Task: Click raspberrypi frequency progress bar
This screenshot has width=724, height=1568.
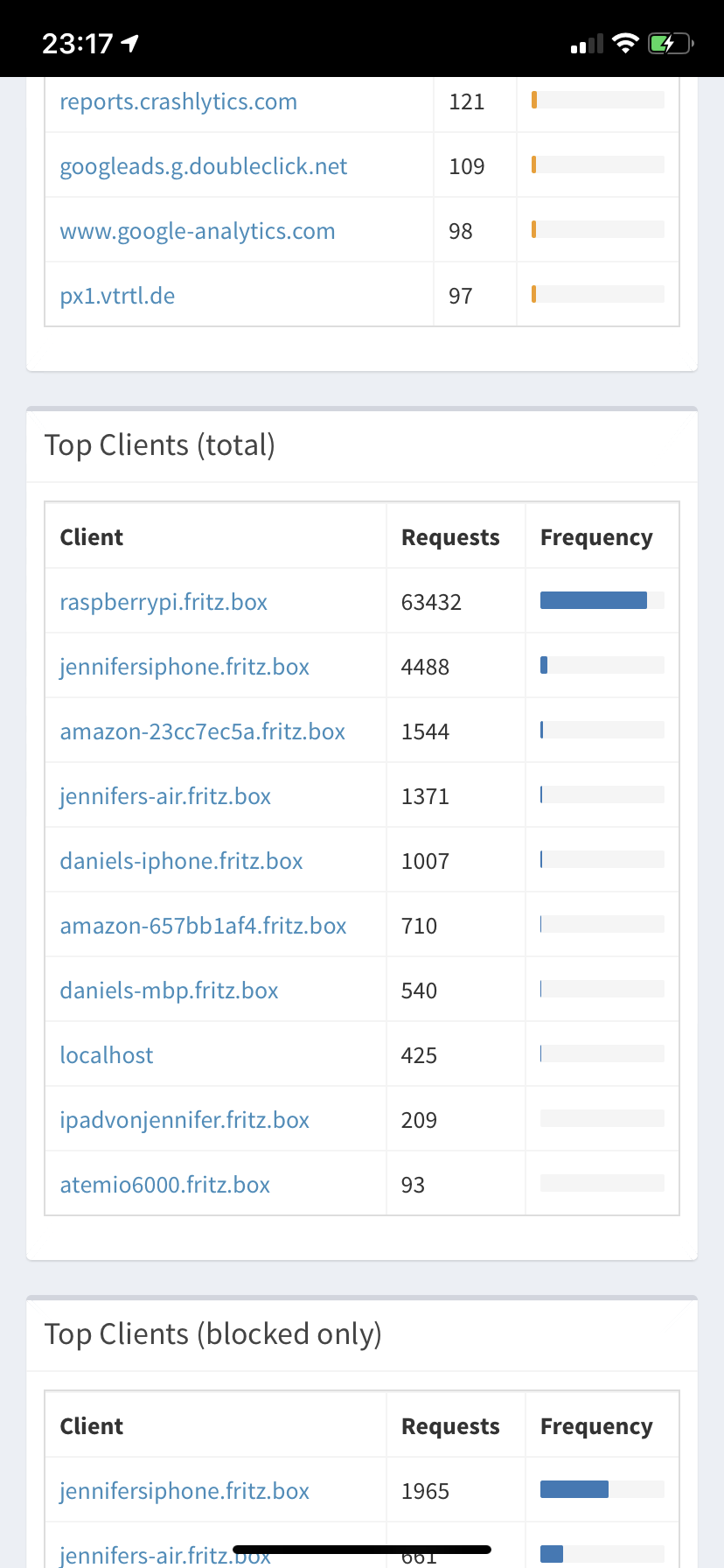Action: [602, 600]
